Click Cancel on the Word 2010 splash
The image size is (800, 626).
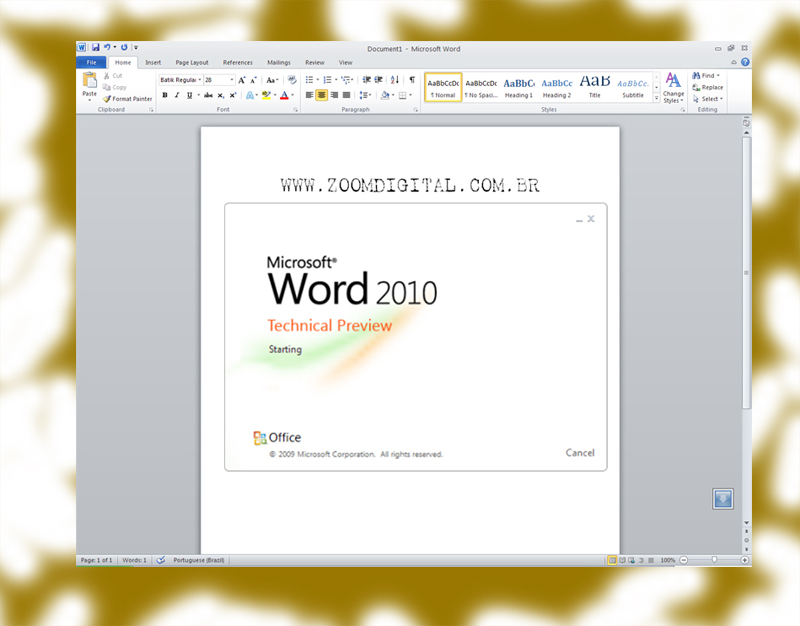pos(580,453)
